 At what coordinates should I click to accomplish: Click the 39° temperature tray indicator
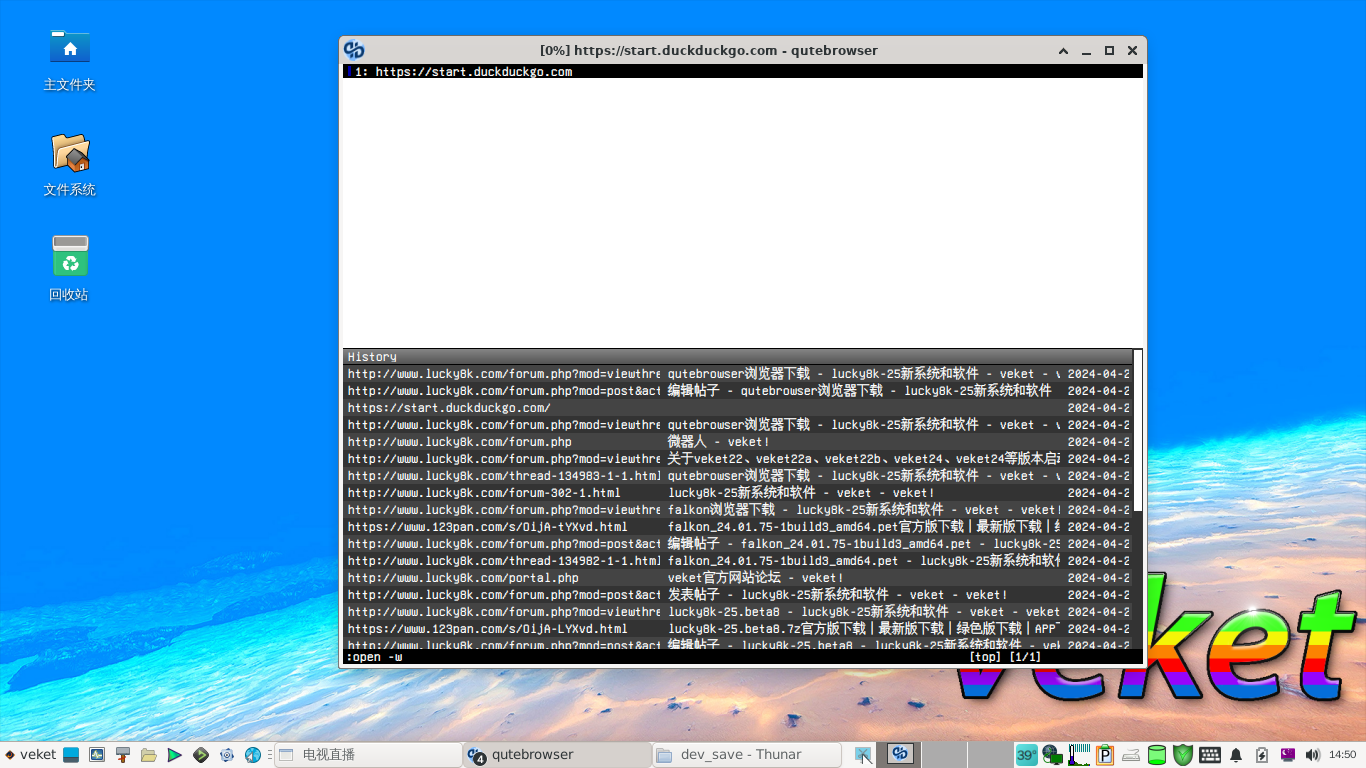point(1026,755)
